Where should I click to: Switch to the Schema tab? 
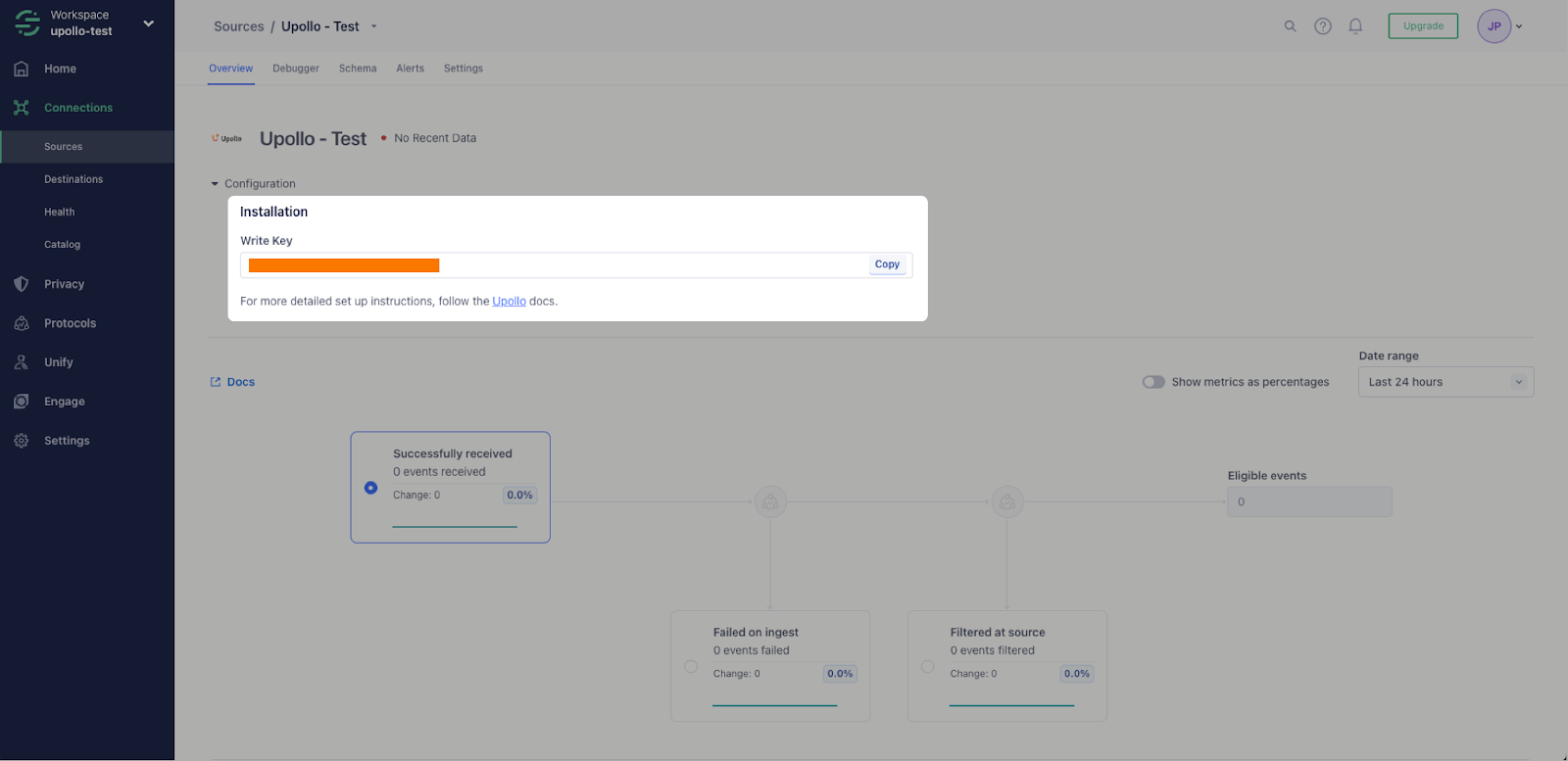coord(358,69)
